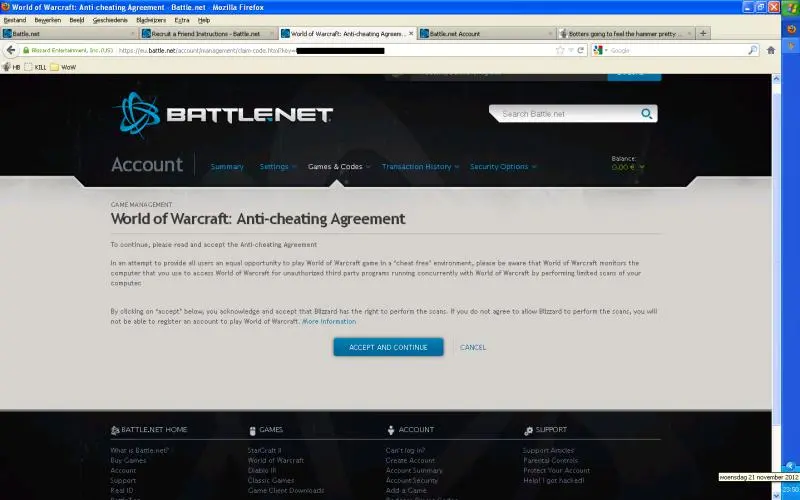This screenshot has height=500, width=800.
Task: Open the KILL bookmark
Action: (35, 67)
